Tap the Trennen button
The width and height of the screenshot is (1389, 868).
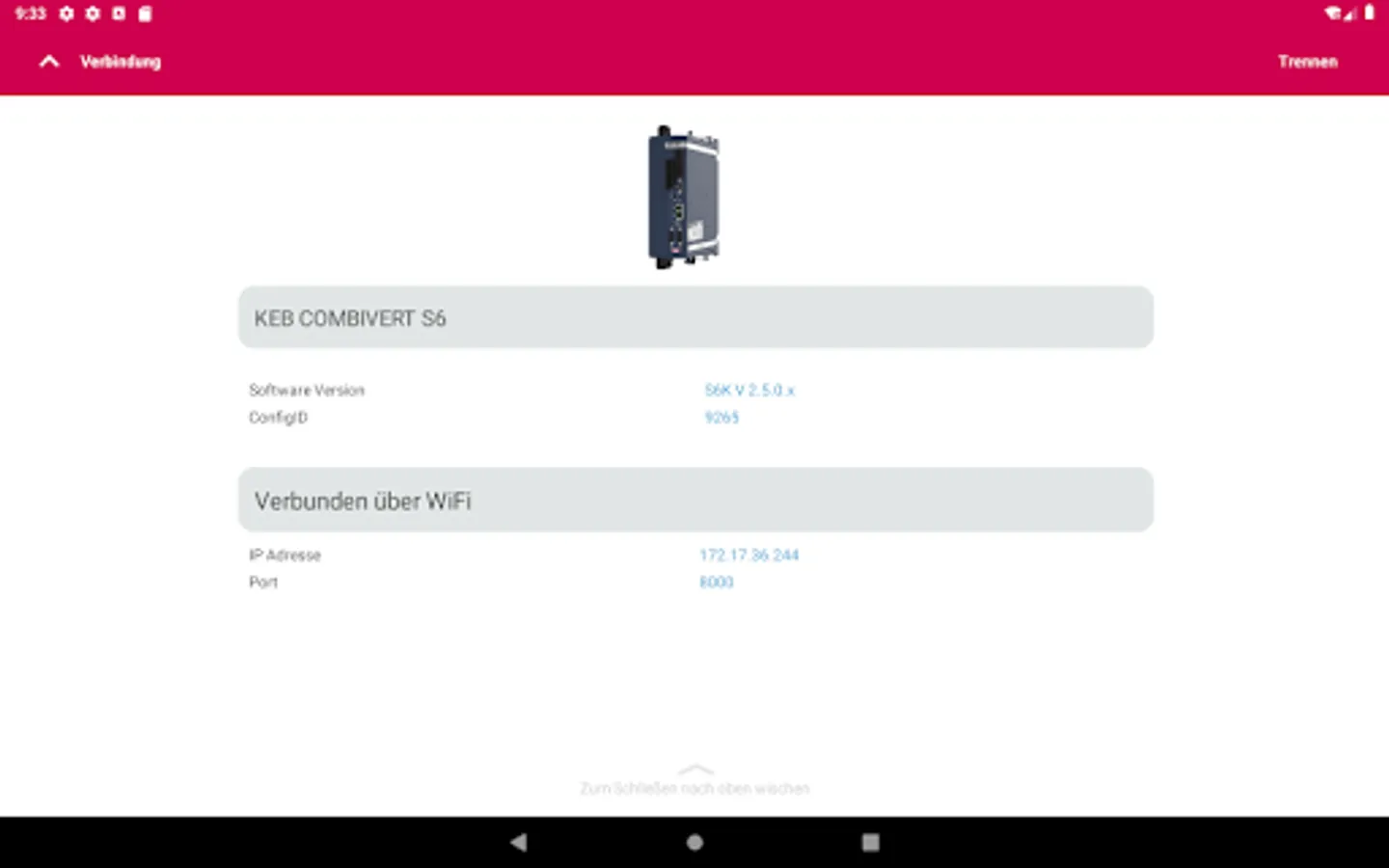(x=1307, y=62)
